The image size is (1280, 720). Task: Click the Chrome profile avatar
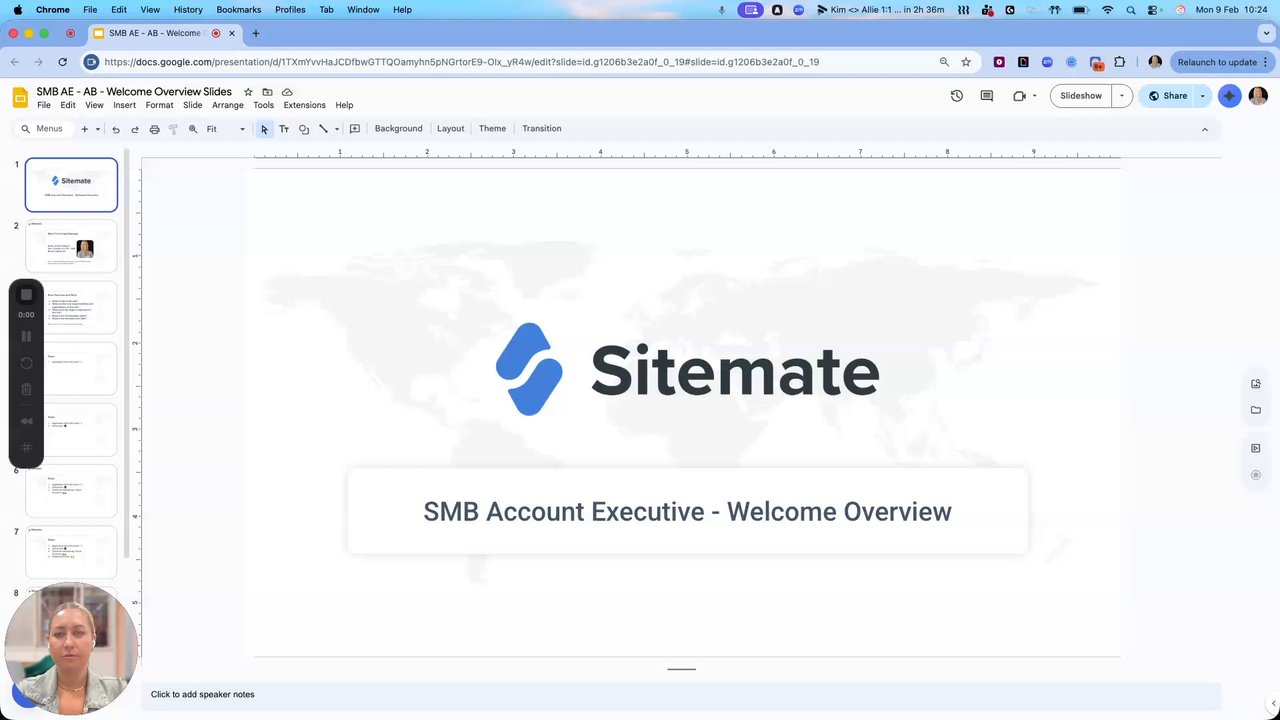(x=1155, y=62)
